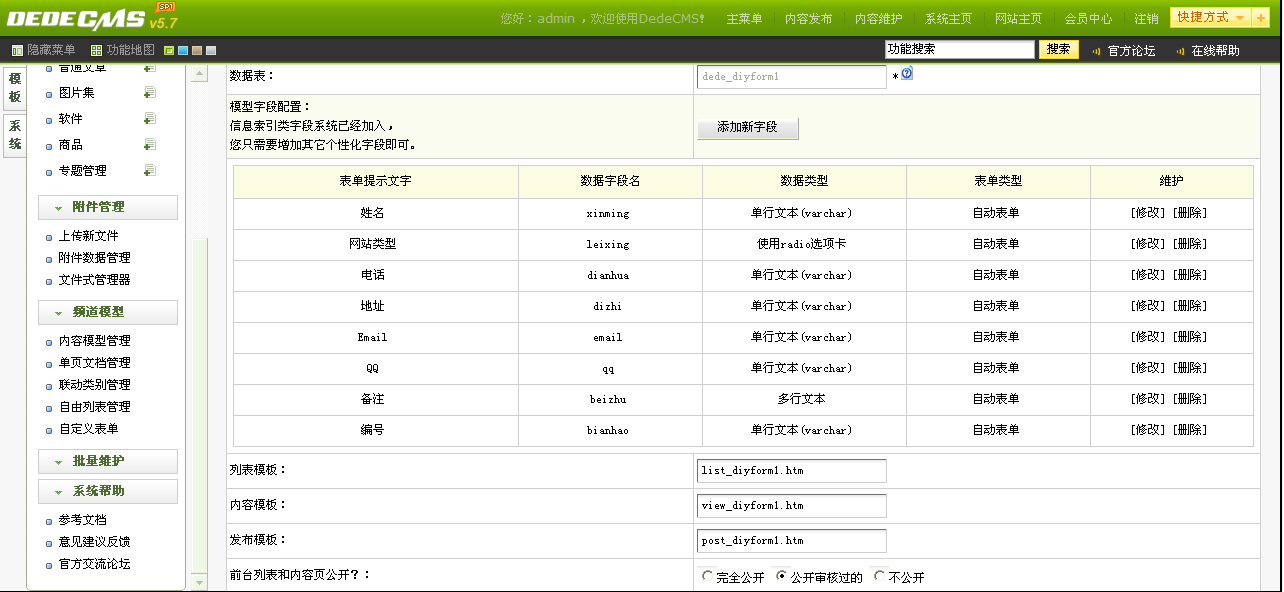Click the signal icon before 在线帮助

[x=1180, y=50]
